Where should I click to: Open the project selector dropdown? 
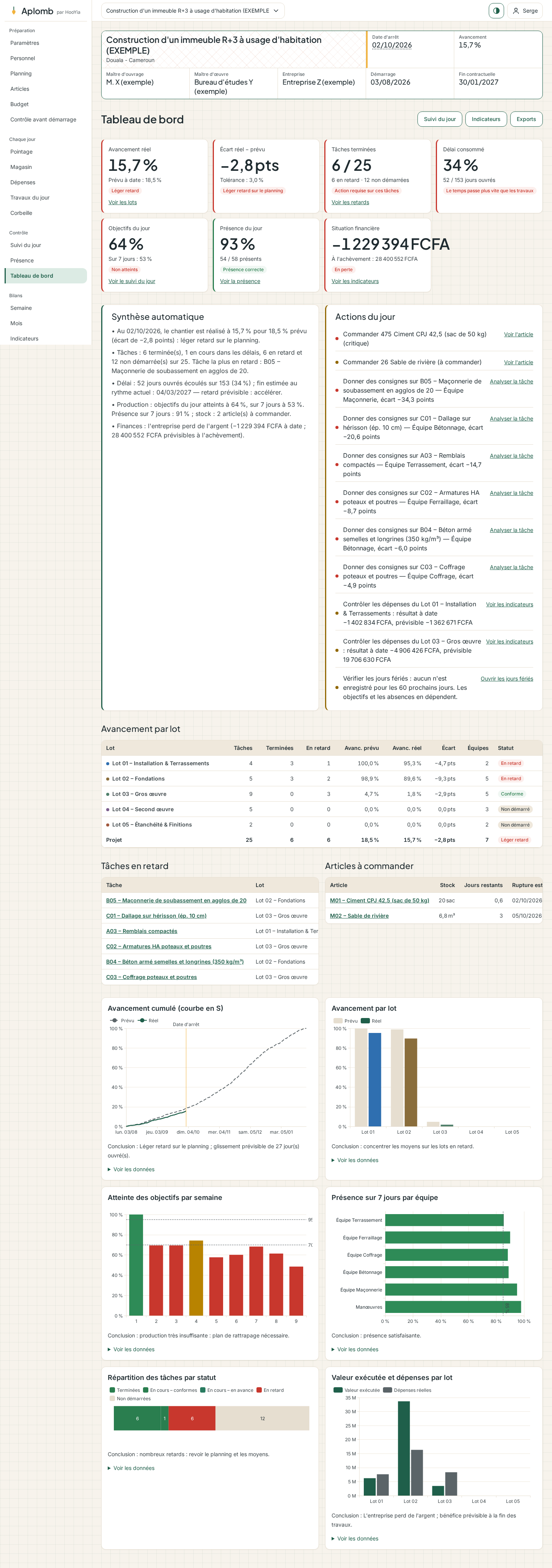tap(192, 11)
